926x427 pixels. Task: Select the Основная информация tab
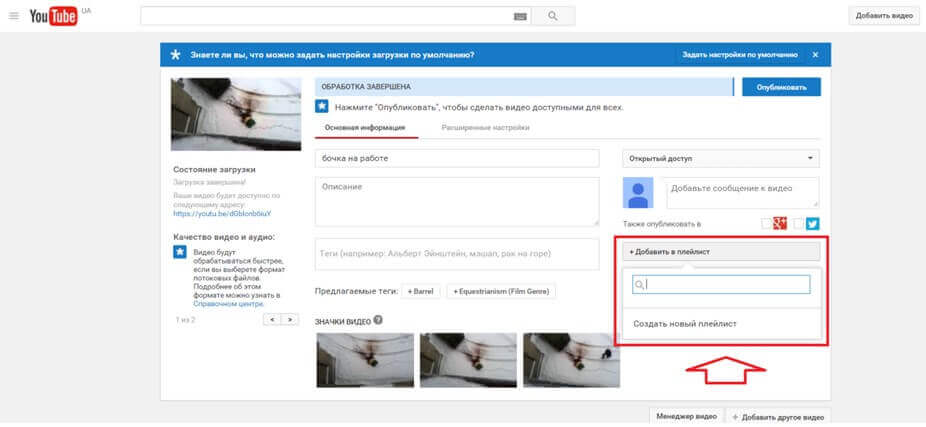[364, 128]
